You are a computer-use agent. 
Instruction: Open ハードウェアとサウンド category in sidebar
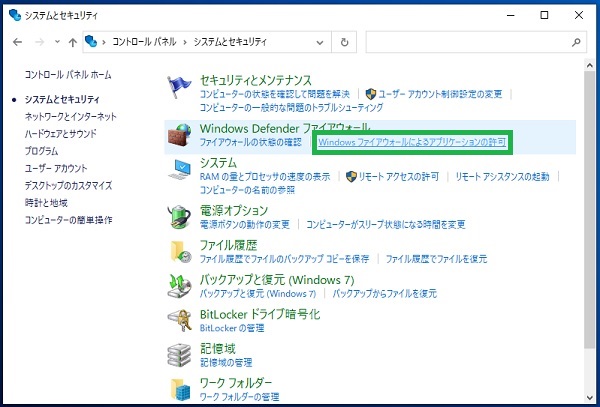[x=60, y=134]
